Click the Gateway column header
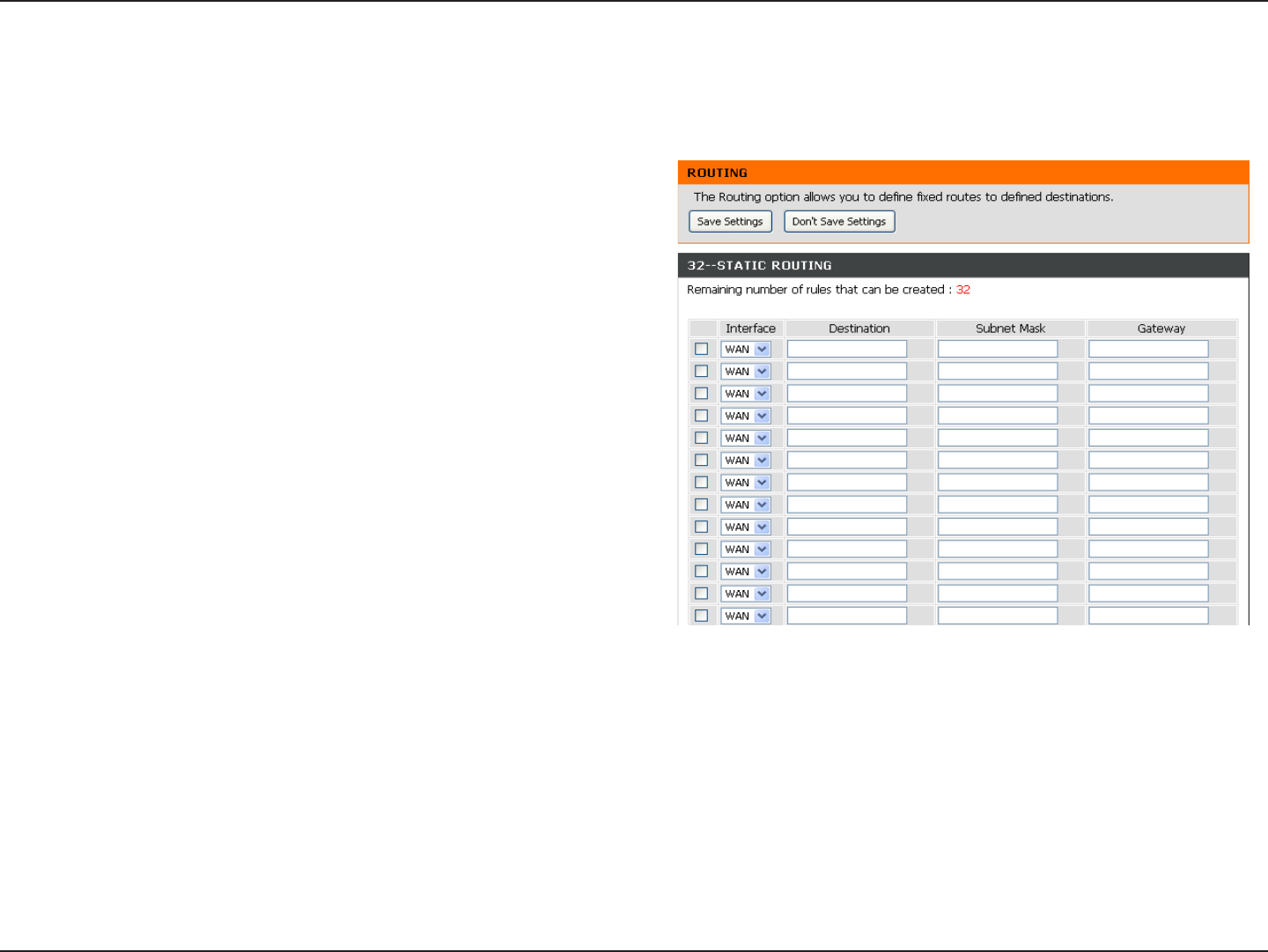1268x952 pixels. coord(1161,328)
